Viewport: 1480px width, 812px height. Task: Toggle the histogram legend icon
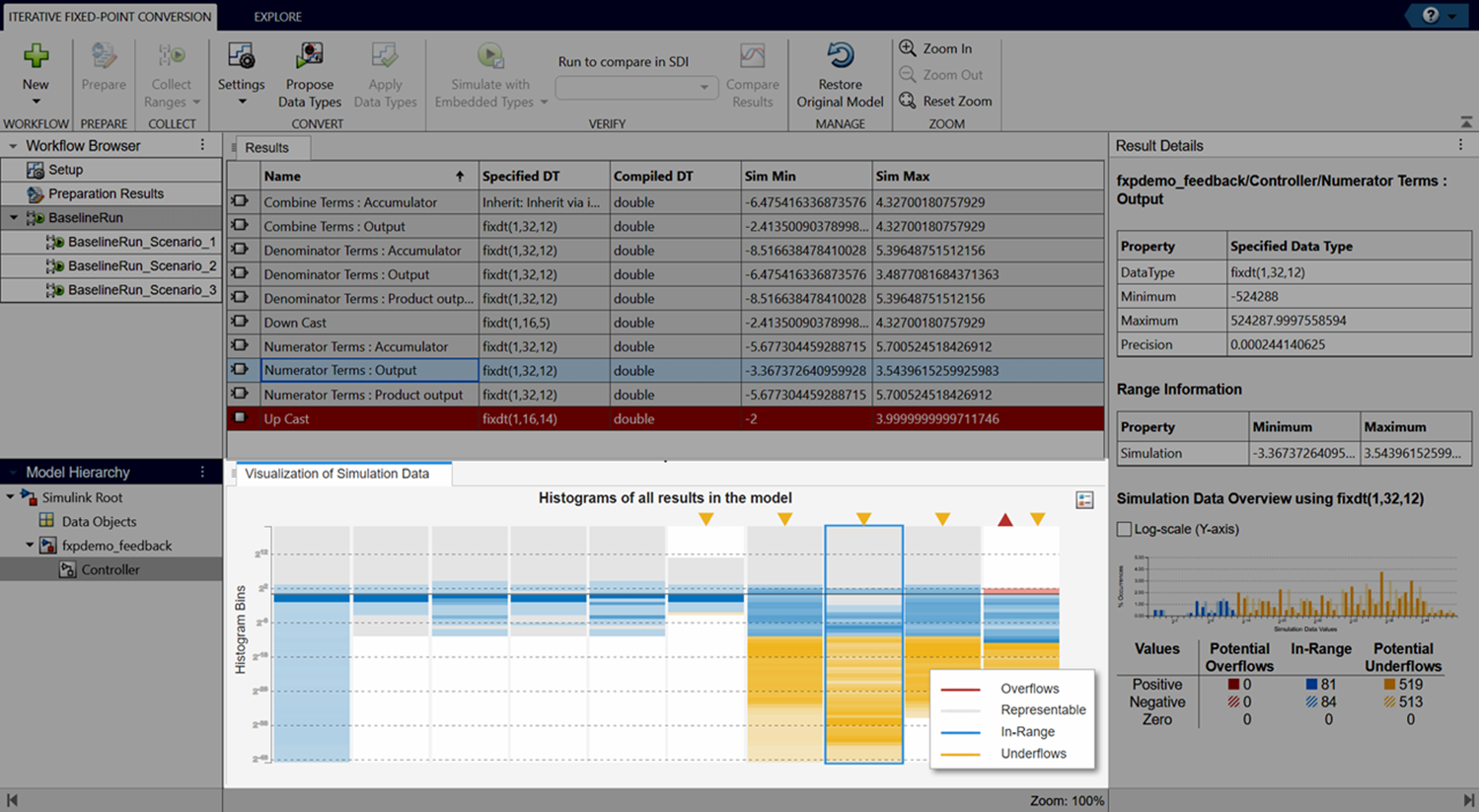pos(1084,500)
